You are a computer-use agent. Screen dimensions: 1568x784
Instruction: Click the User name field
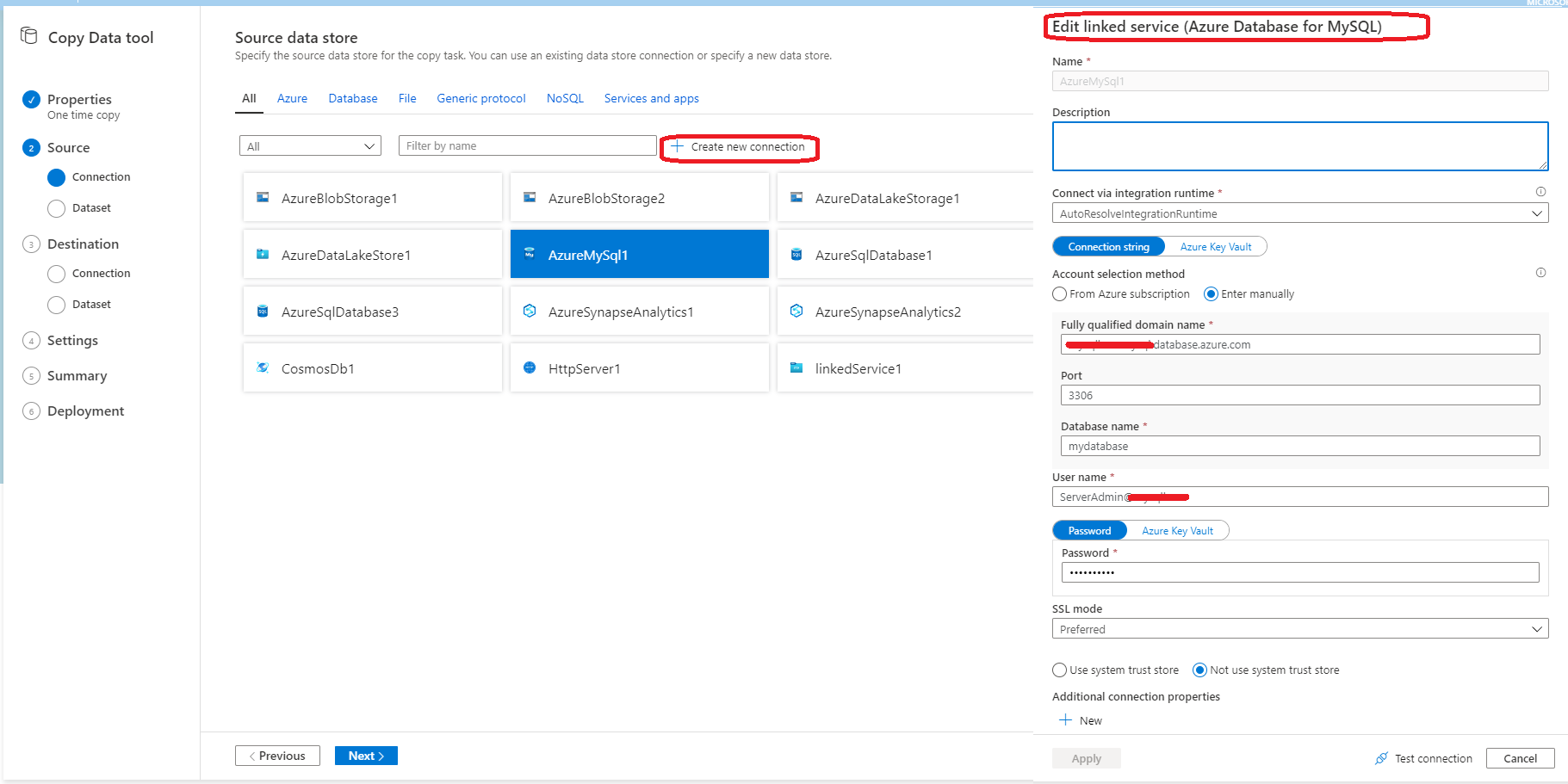click(1300, 497)
